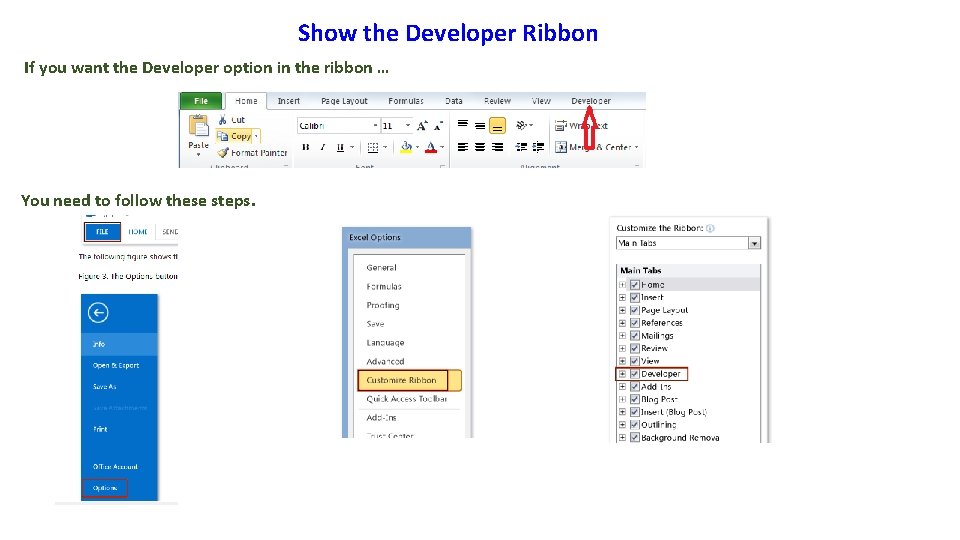Apply the Fill Color bucket
960x540 pixels.
406,147
